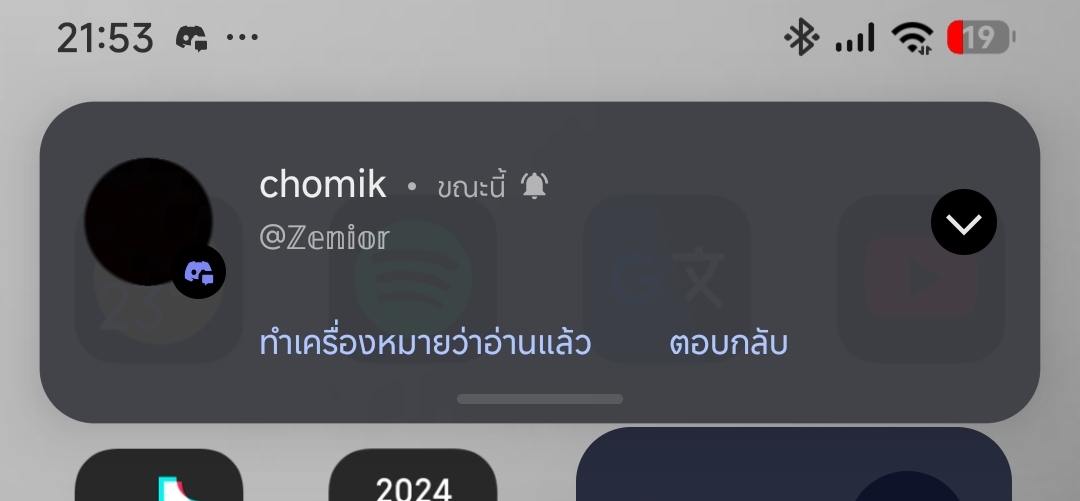
Task: Tap the @Zenior message text
Action: click(324, 238)
